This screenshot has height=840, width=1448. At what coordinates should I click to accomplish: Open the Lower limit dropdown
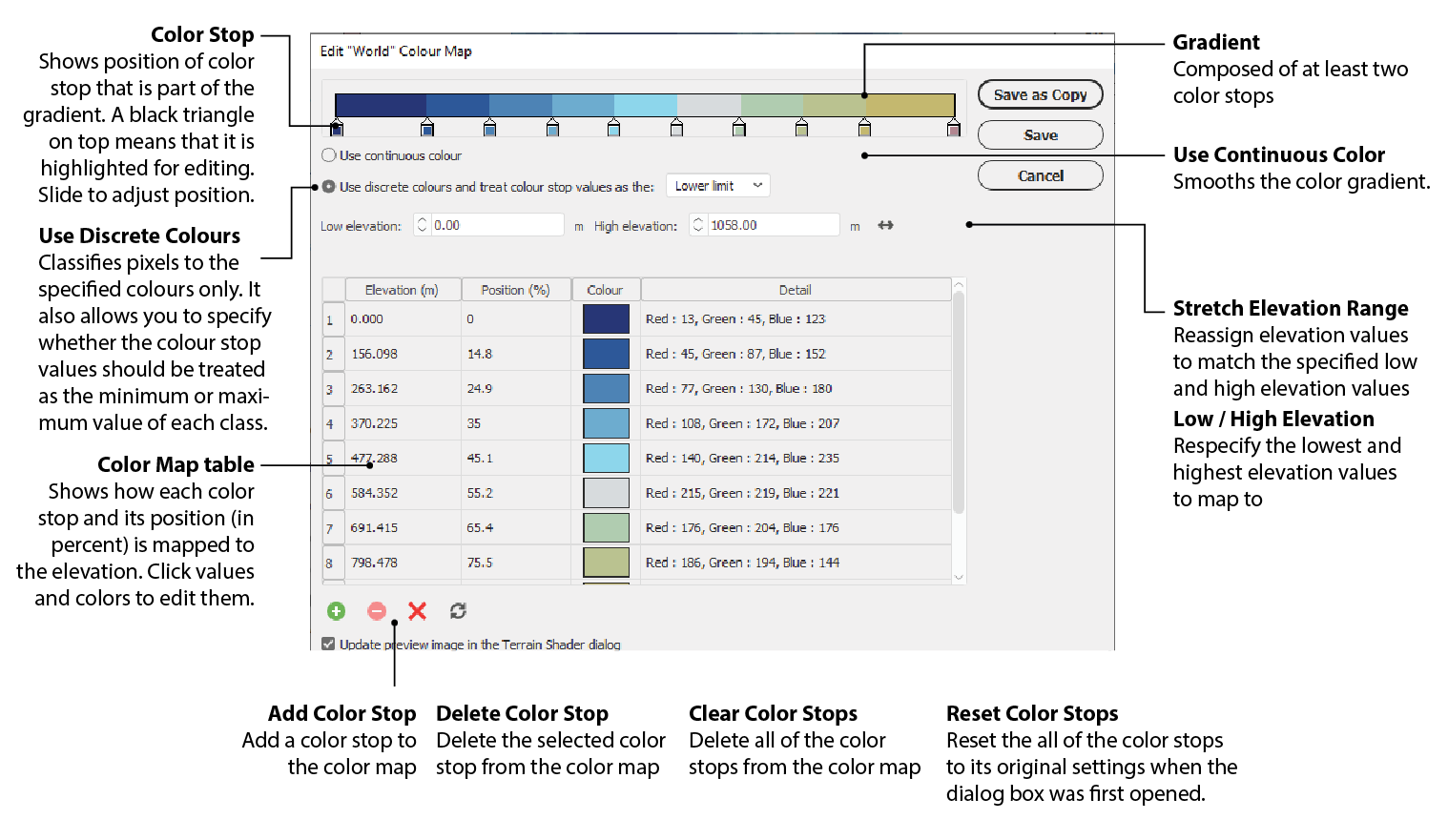(x=717, y=186)
